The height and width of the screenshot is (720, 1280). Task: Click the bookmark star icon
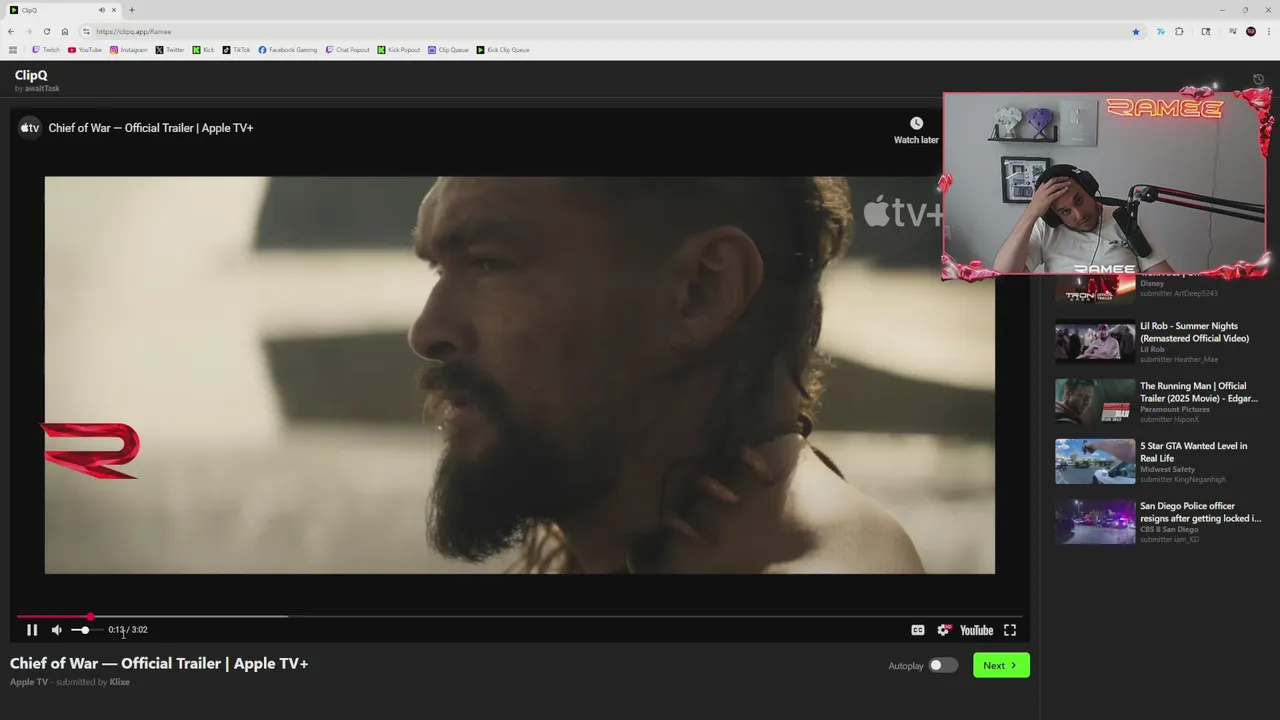coord(1136,31)
